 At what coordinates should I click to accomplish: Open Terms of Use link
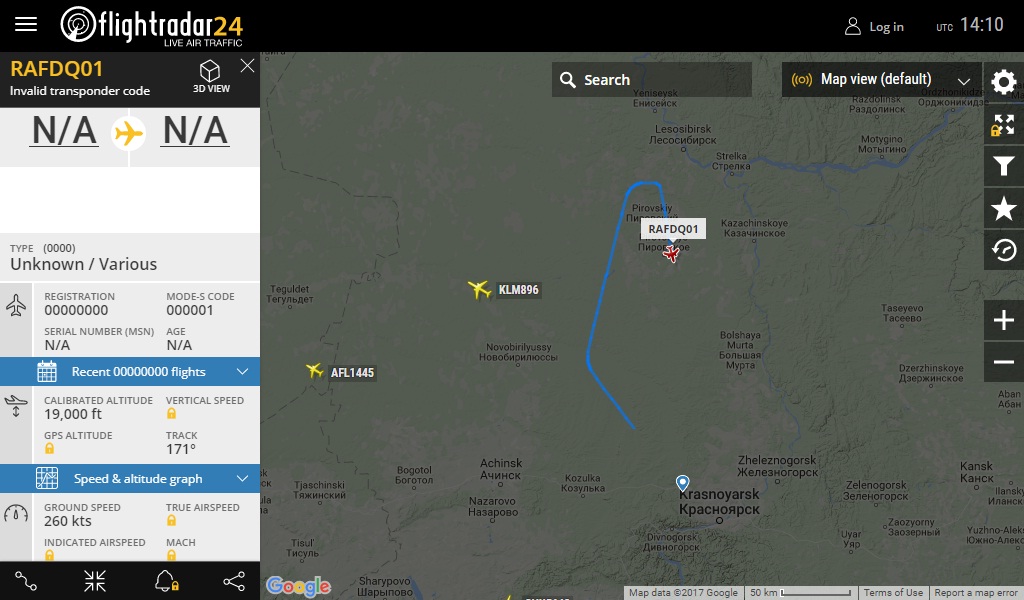(893, 593)
